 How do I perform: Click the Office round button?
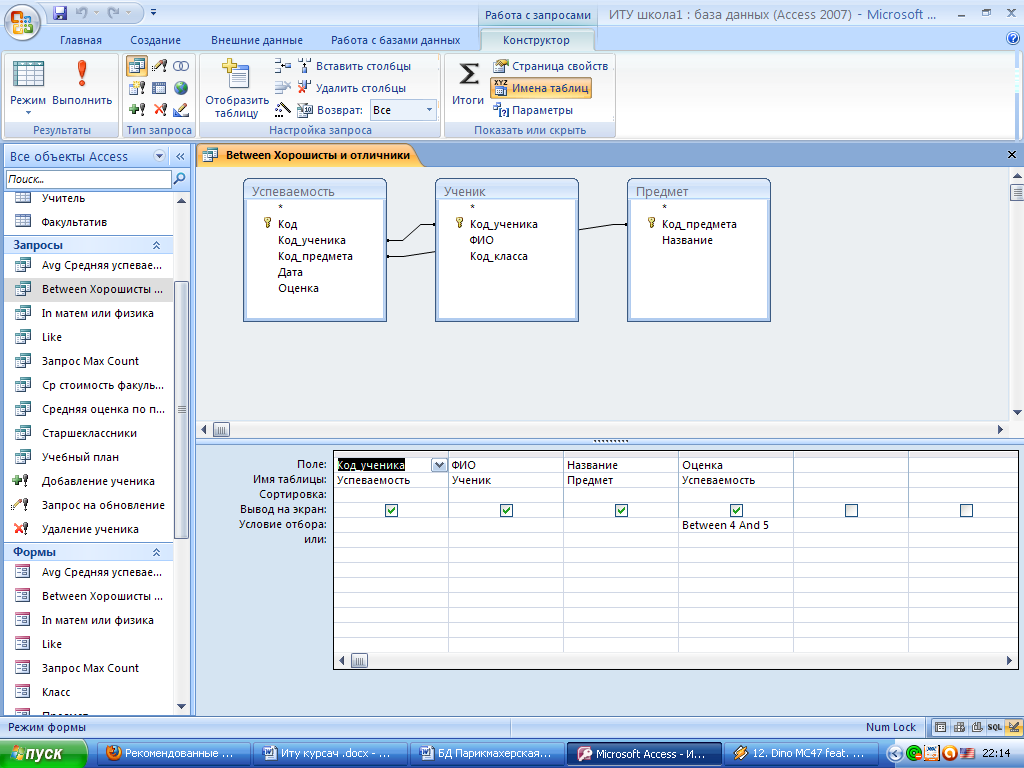(22, 23)
